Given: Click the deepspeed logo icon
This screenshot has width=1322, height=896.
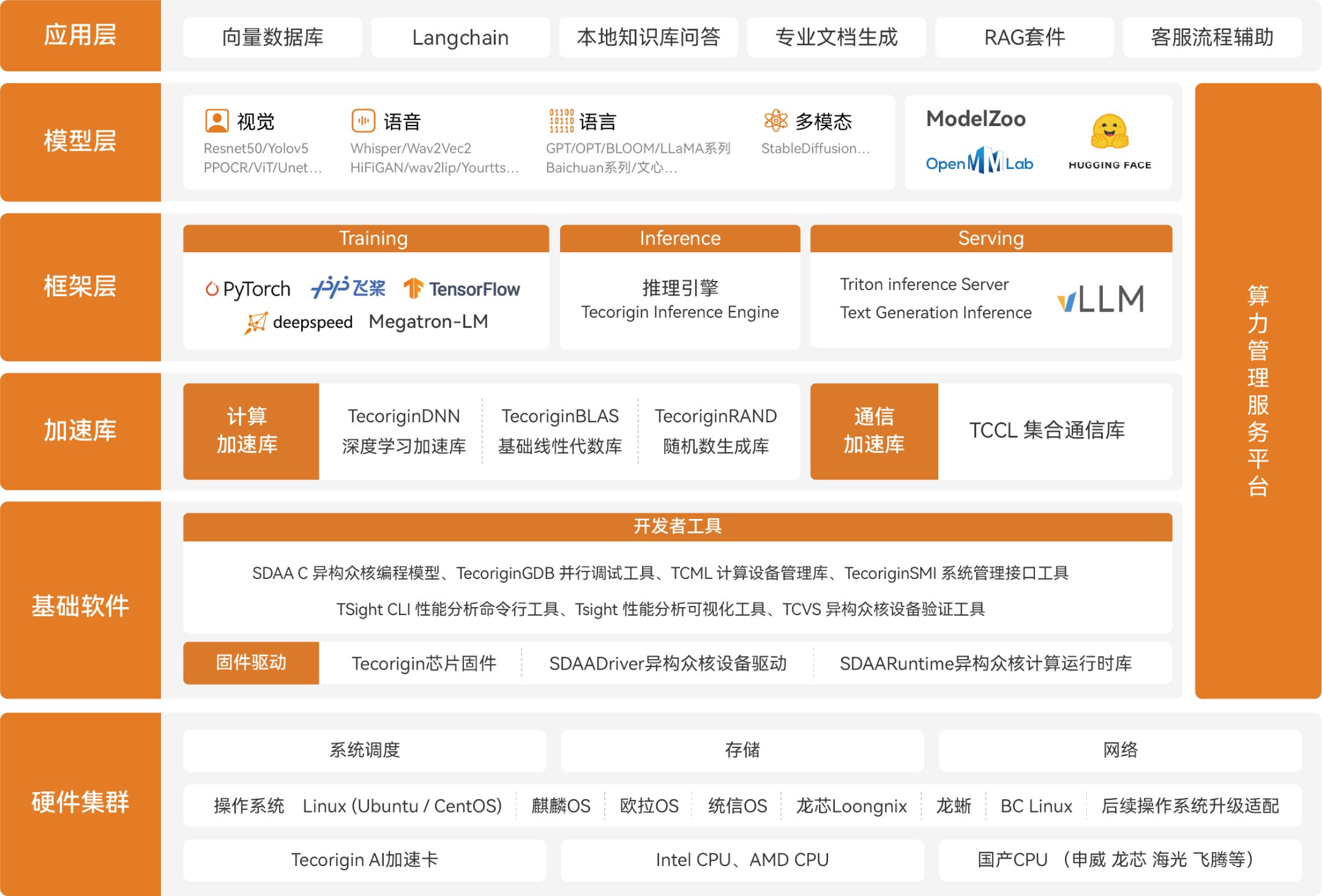Looking at the screenshot, I should click(x=256, y=323).
